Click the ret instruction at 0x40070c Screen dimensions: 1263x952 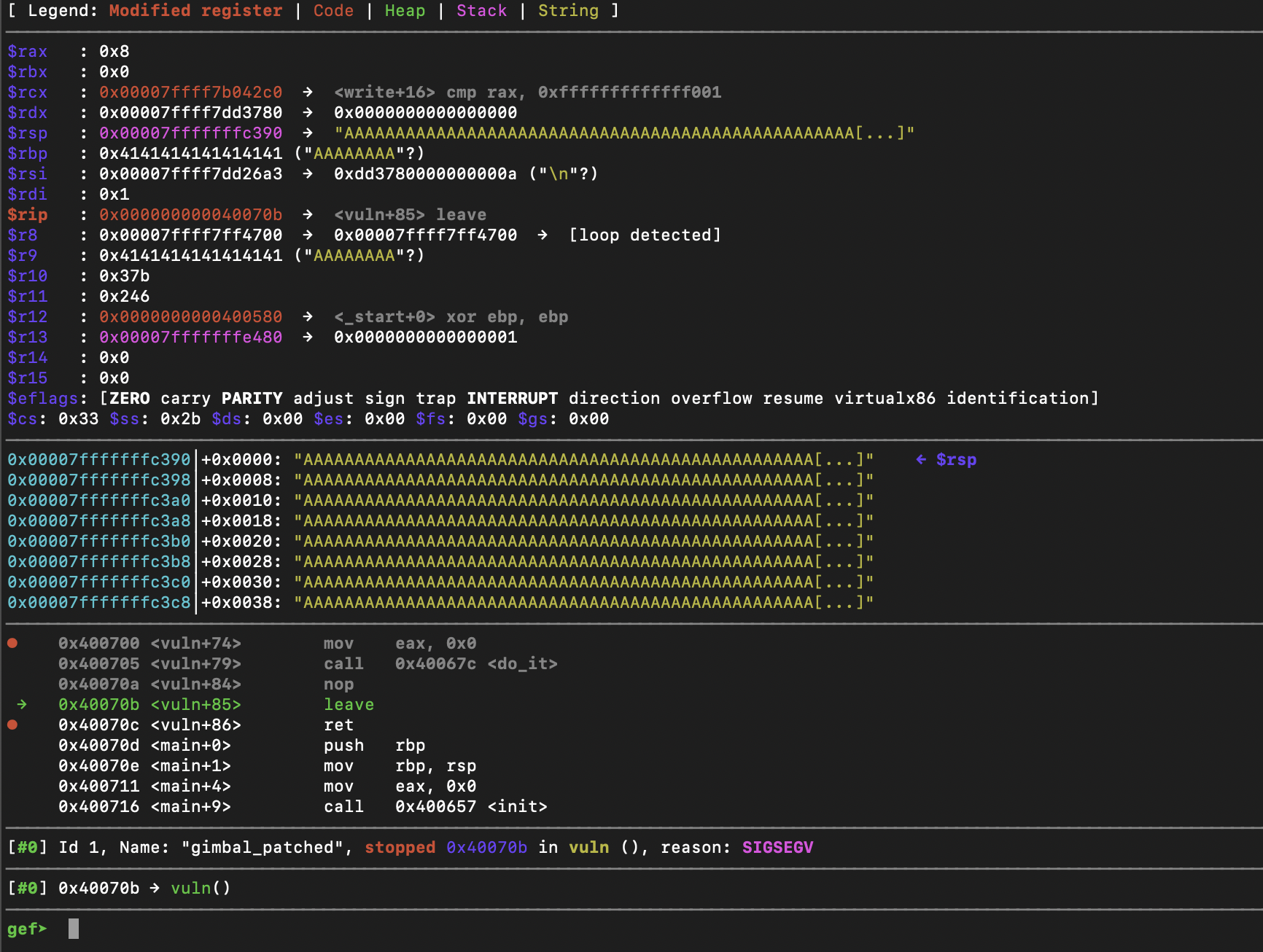click(x=339, y=725)
